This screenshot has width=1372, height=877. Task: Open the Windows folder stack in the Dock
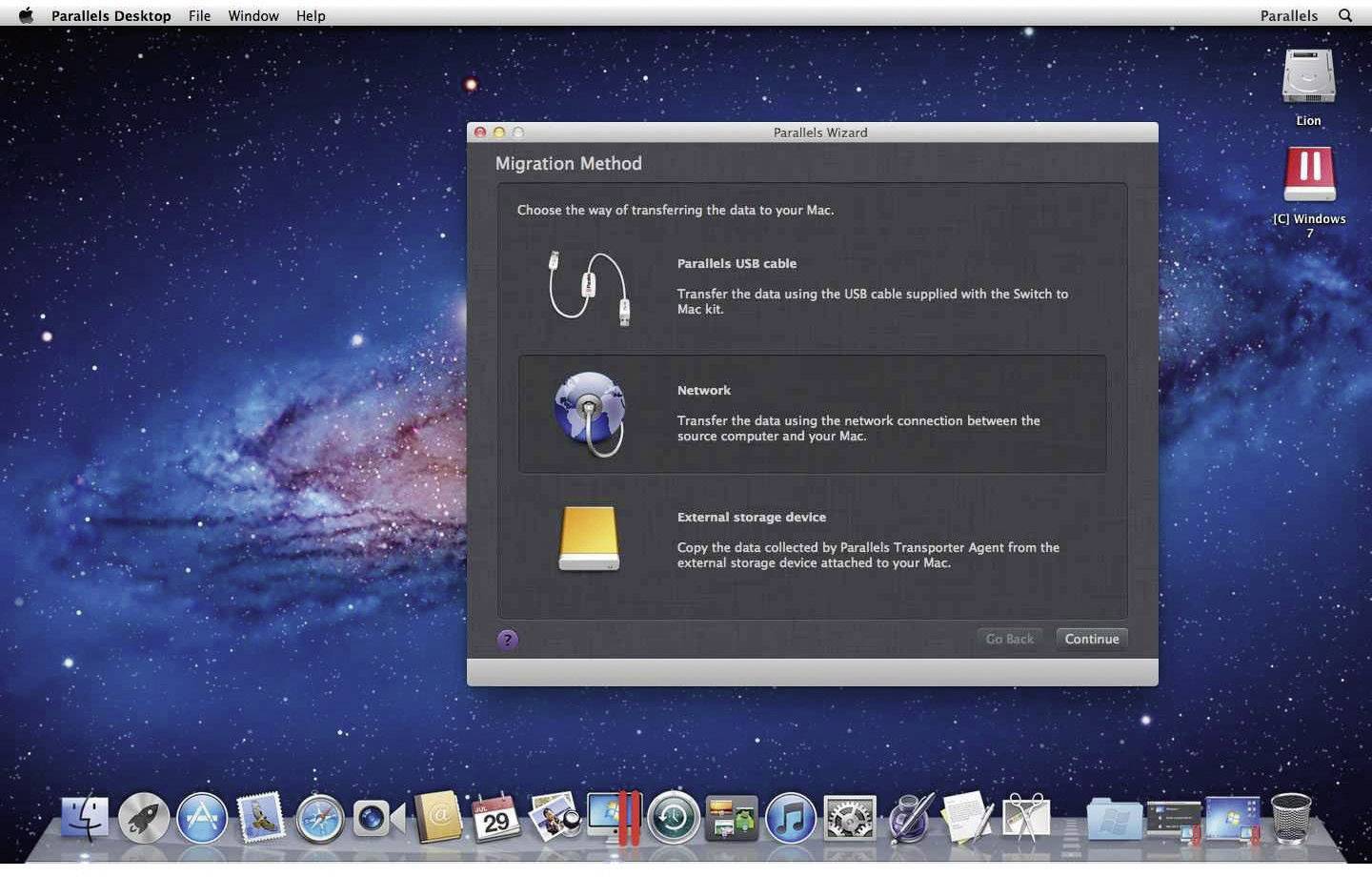tap(1115, 819)
